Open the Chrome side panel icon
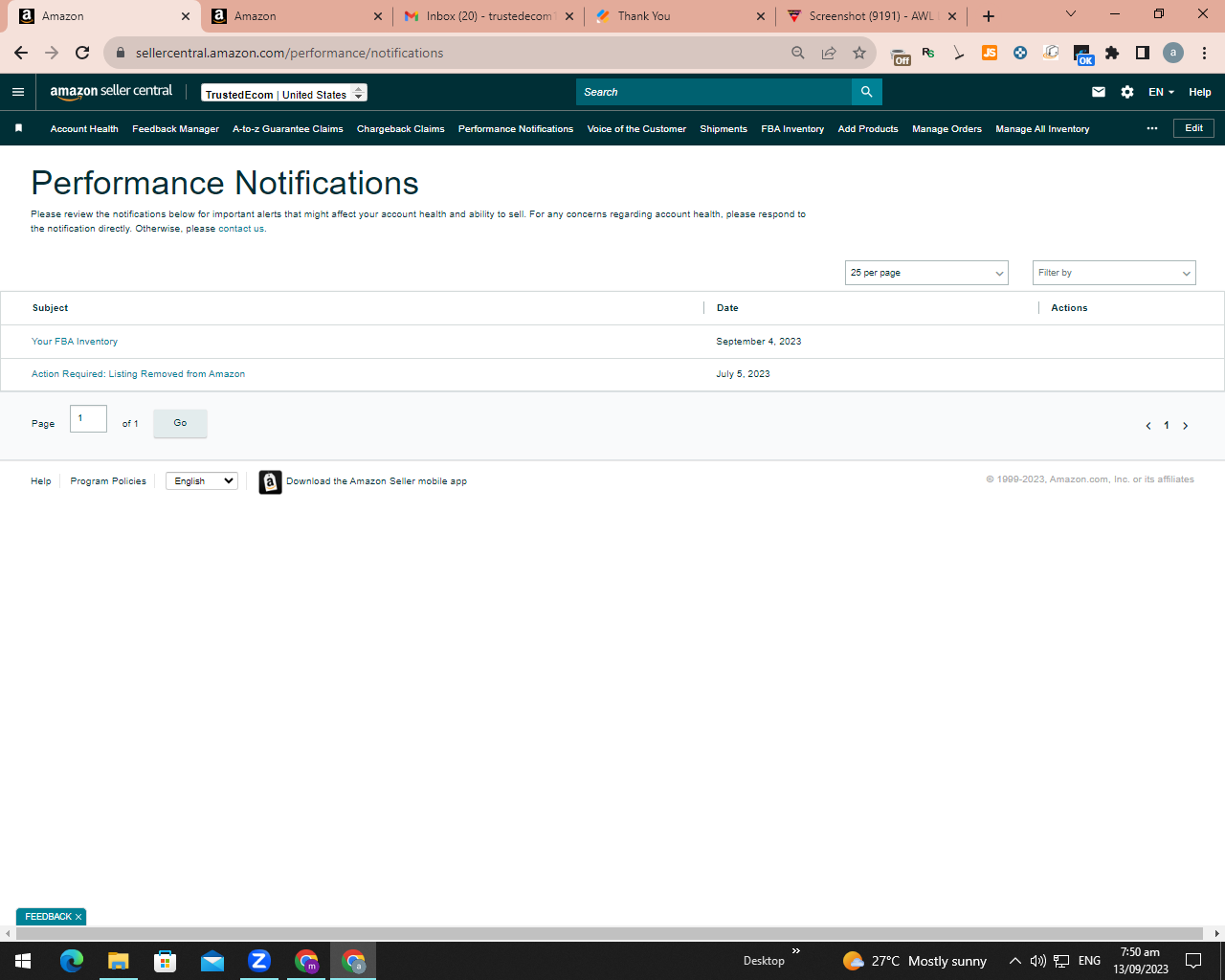 click(1143, 53)
